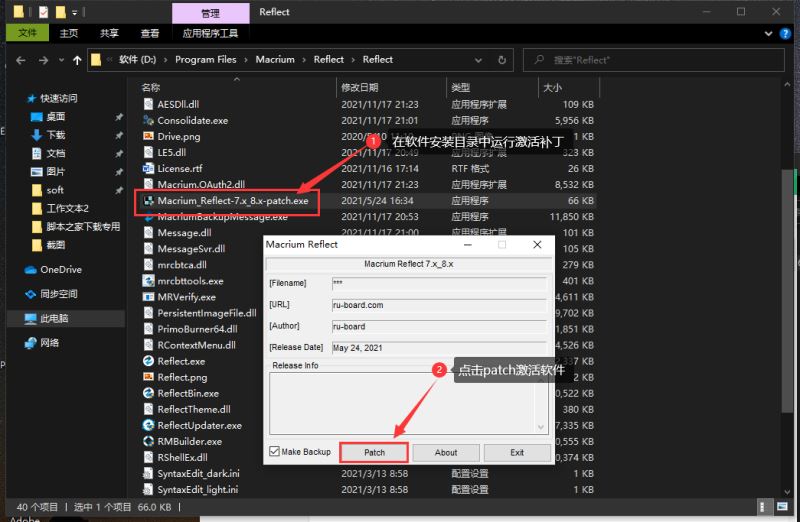Expand the address bar history dropdown
This screenshot has width=800, height=522.
478,60
